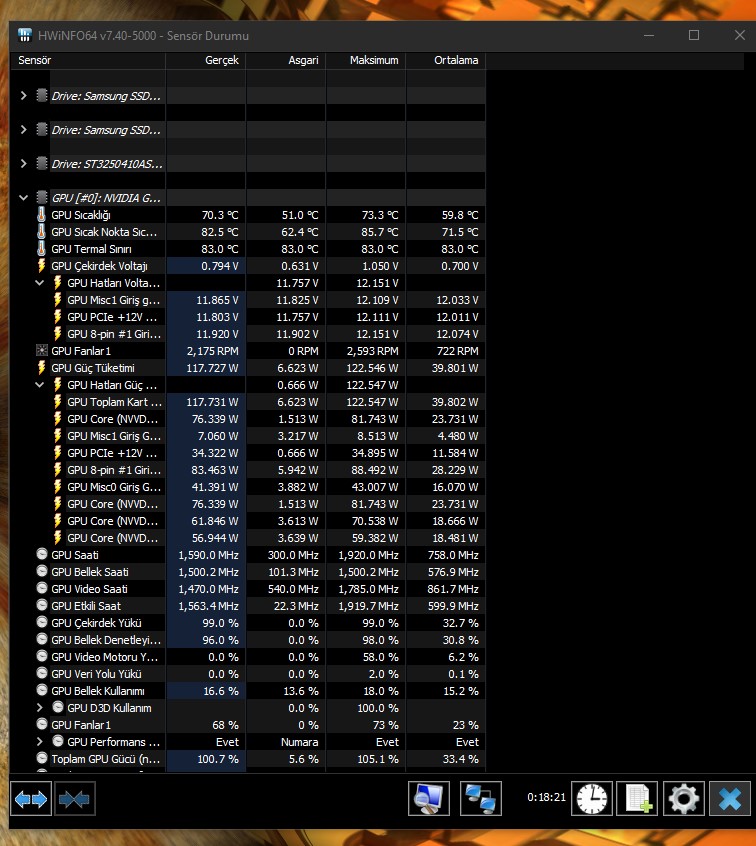Viewport: 756px width, 846px height.
Task: Close sensors with the blue X icon
Action: 730,799
